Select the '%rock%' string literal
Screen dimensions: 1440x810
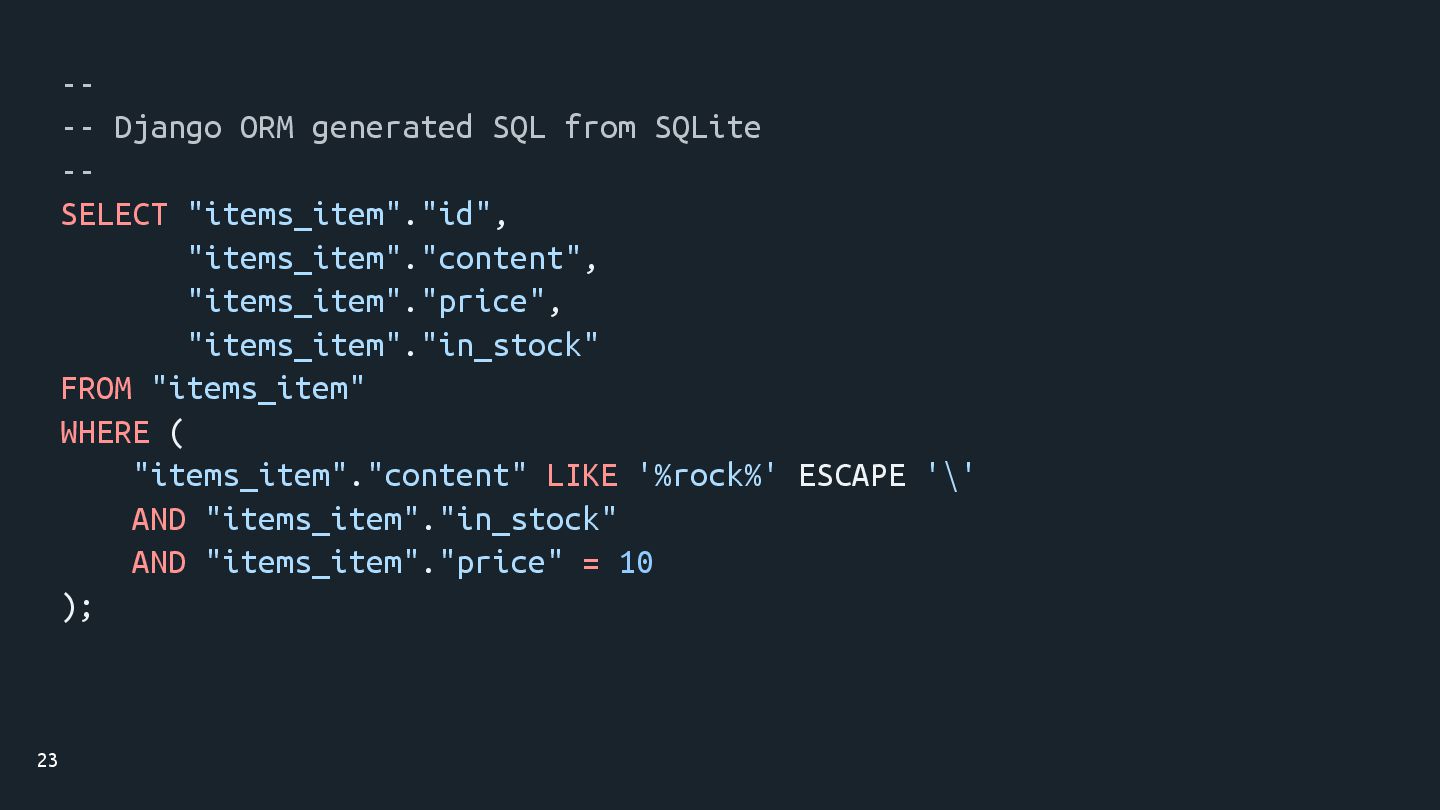pos(707,475)
